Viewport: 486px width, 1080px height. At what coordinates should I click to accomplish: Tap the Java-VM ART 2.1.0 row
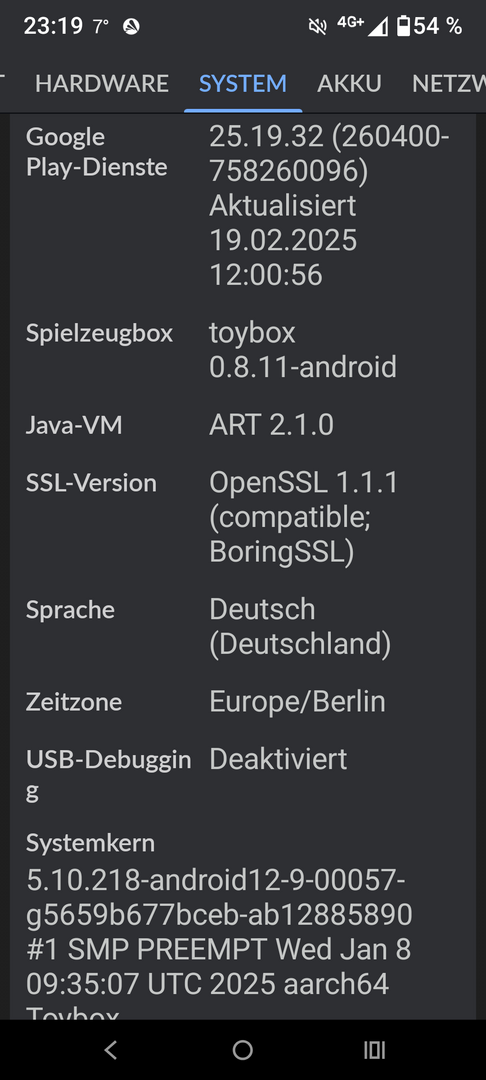[x=242, y=425]
